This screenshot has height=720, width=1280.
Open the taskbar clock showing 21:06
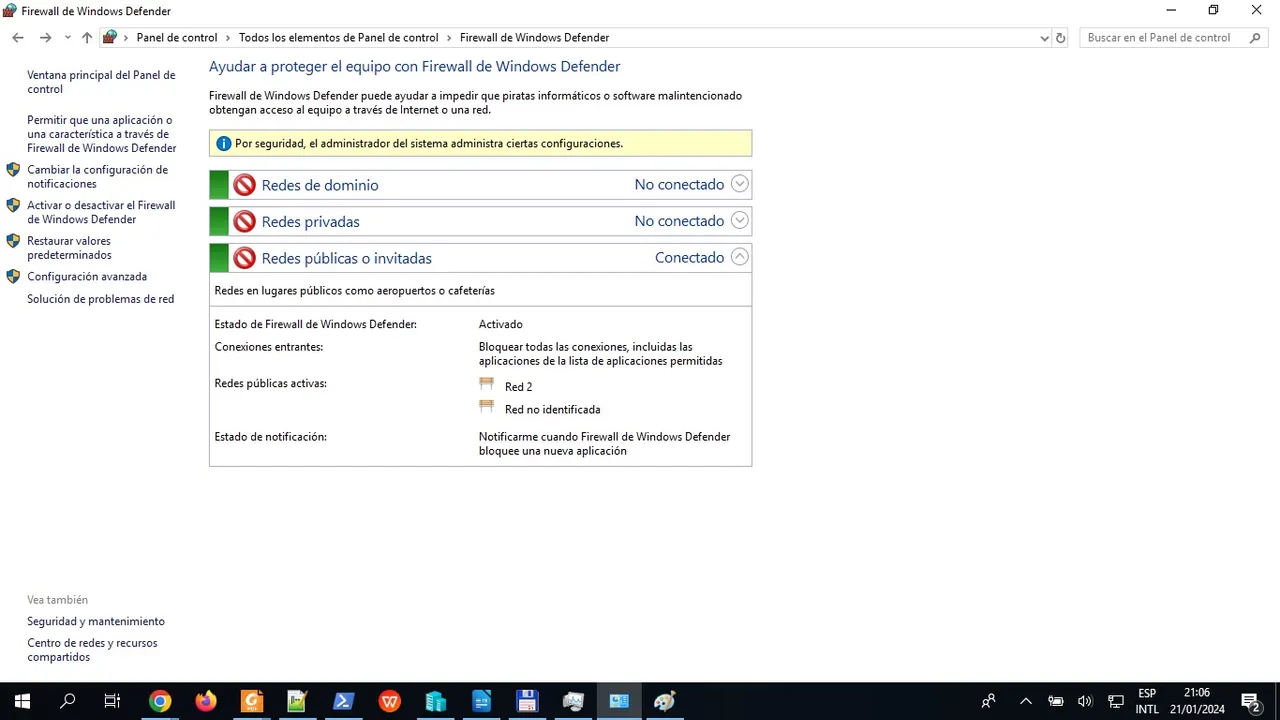[x=1197, y=701]
